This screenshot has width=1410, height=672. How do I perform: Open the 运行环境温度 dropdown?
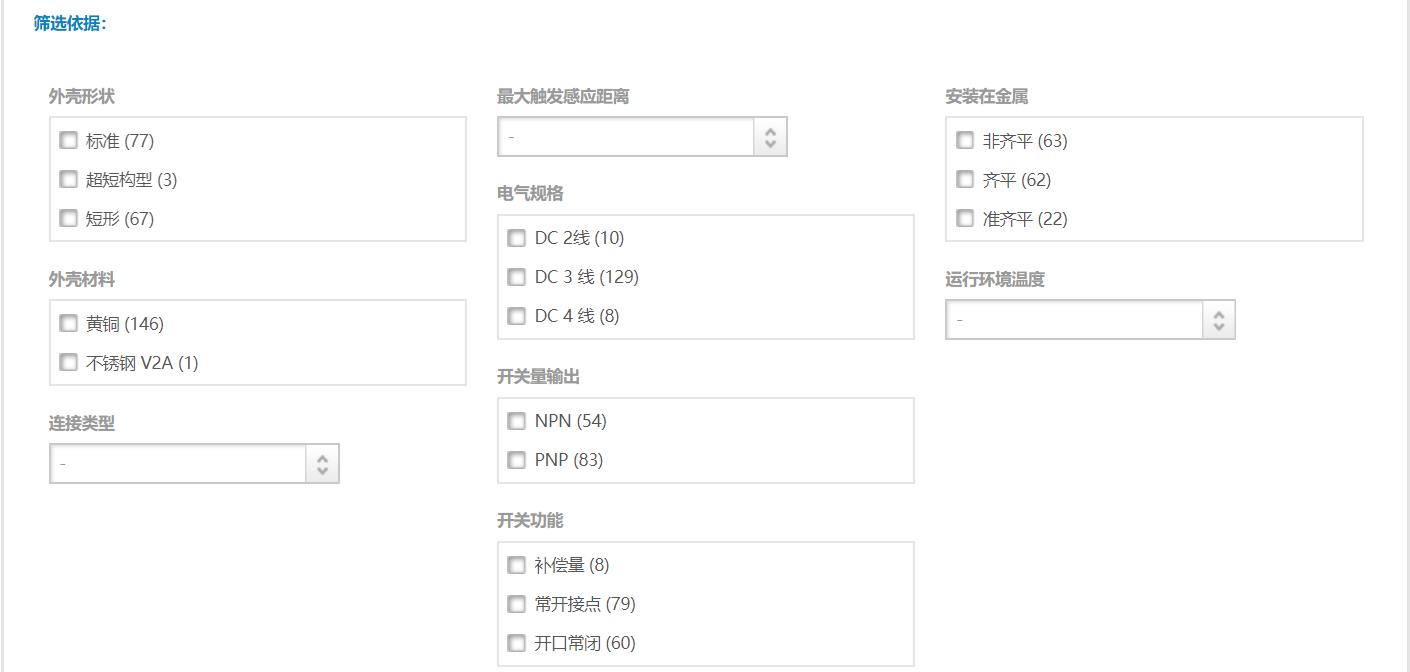(x=1090, y=320)
